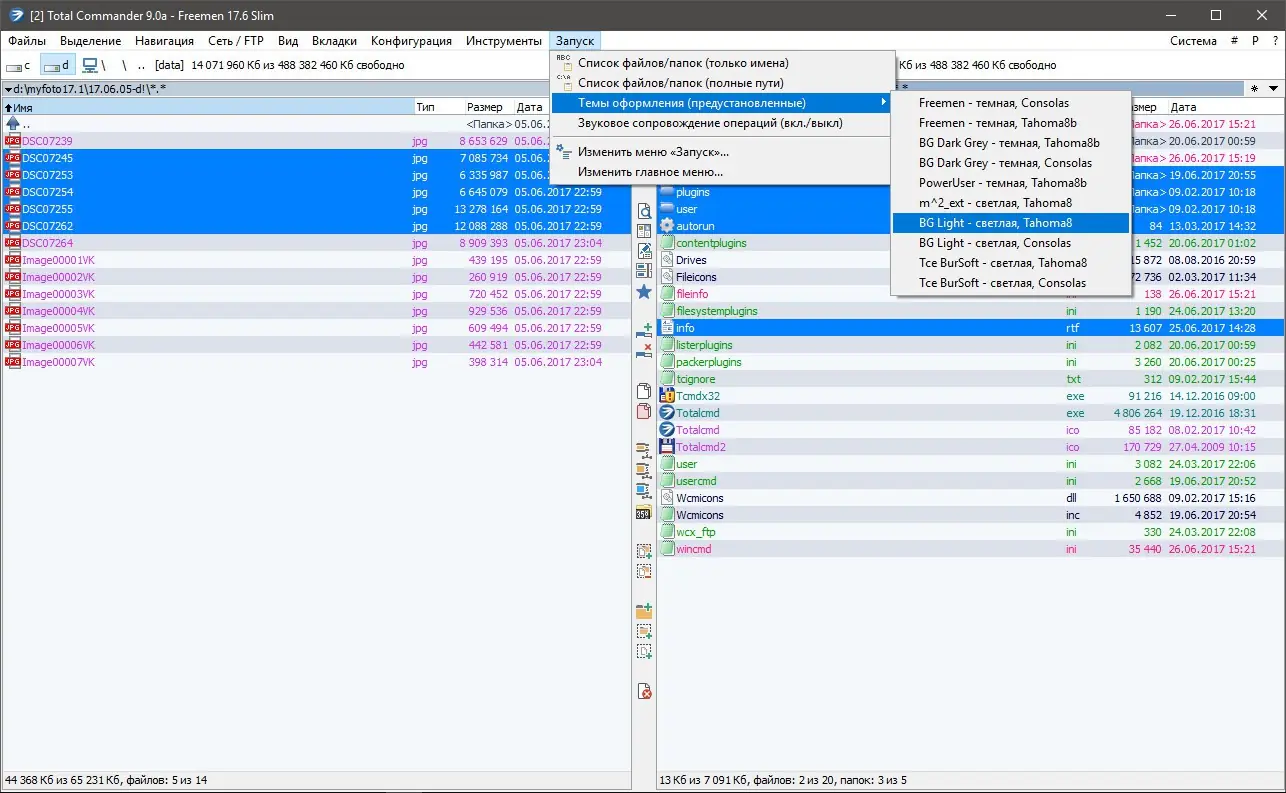
Task: Click the red X delete icon at toolbar bottom
Action: coord(644,691)
